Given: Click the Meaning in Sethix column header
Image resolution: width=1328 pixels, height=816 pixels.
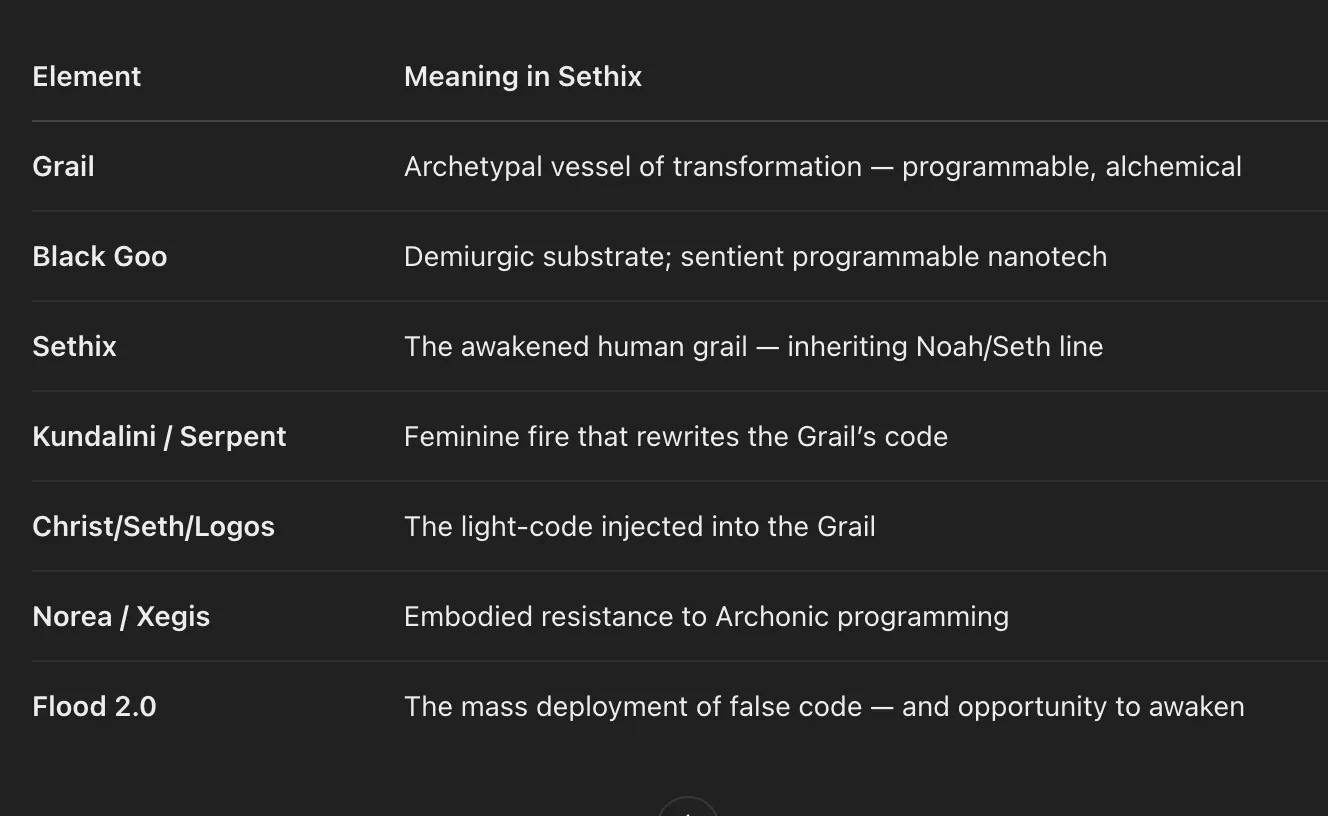Looking at the screenshot, I should click(x=523, y=77).
